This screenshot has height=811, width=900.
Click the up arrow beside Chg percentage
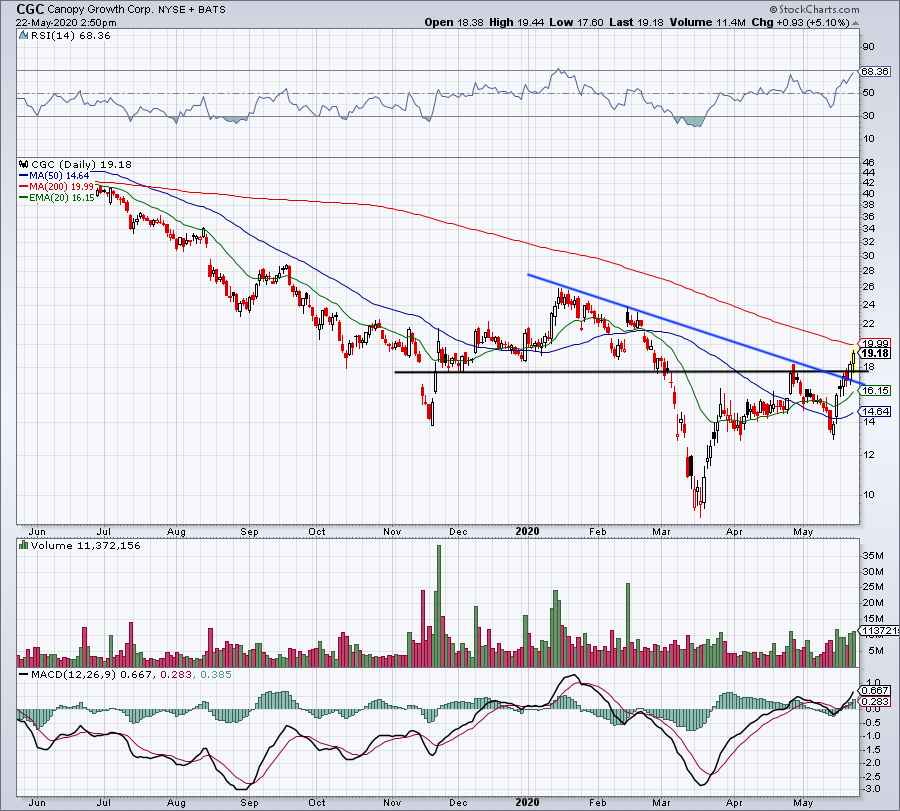[x=856, y=24]
